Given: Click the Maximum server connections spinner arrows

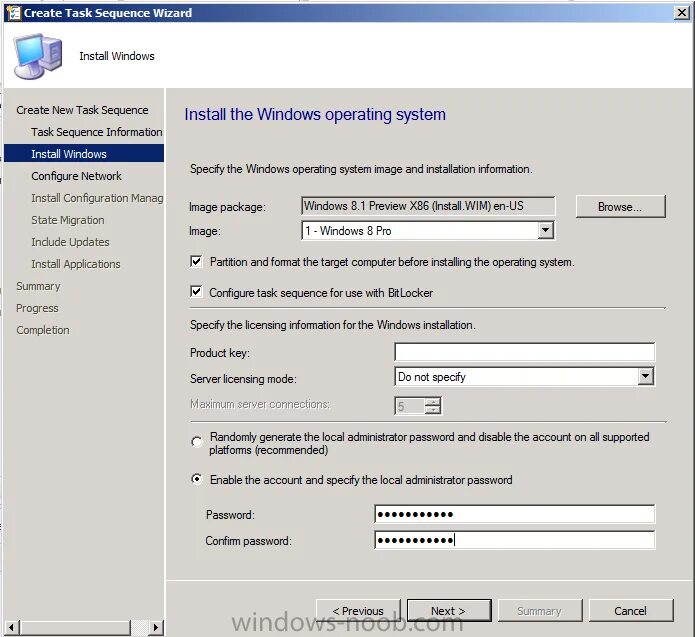Looking at the screenshot, I should pyautogui.click(x=433, y=406).
